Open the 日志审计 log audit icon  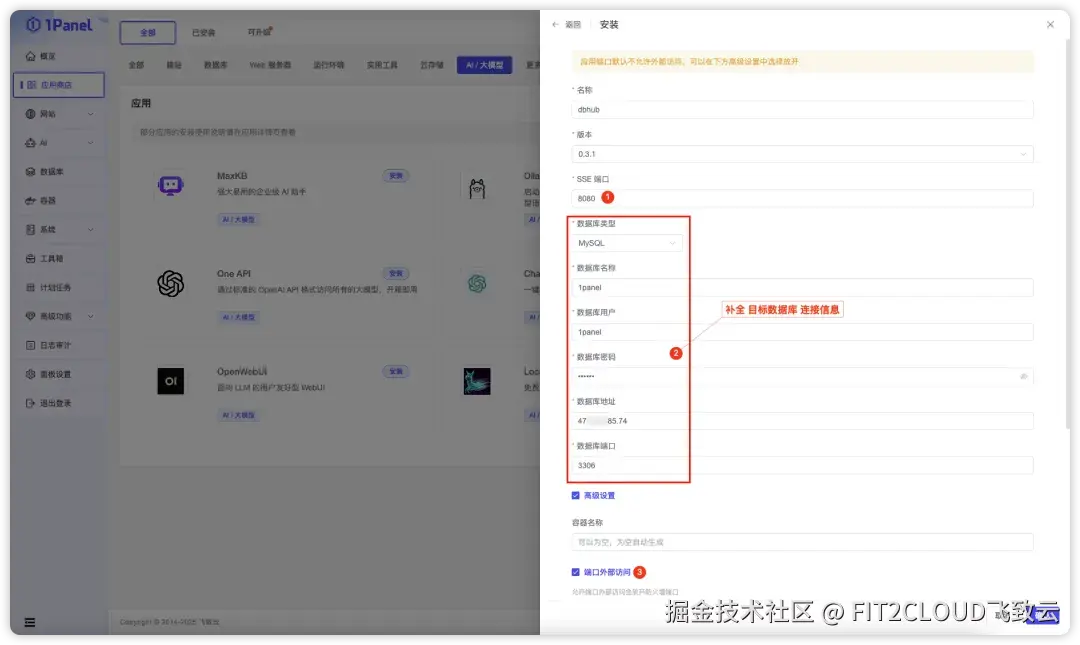pos(30,345)
